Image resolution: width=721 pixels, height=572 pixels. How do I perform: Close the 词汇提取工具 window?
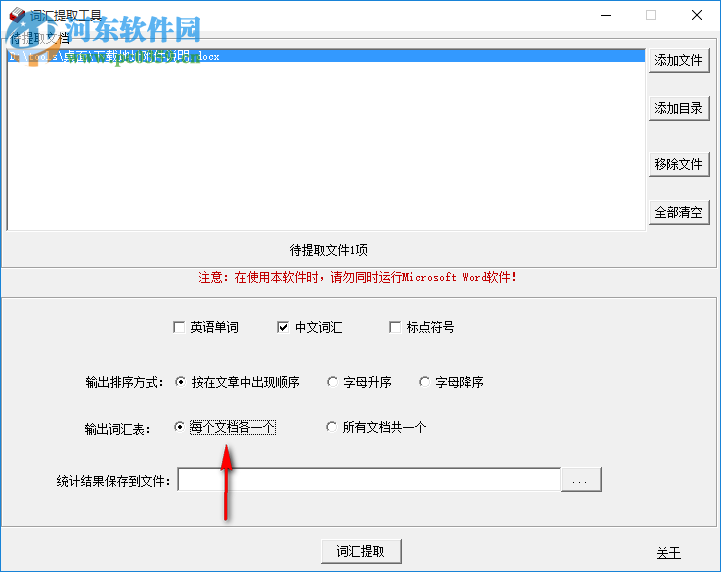pos(697,15)
